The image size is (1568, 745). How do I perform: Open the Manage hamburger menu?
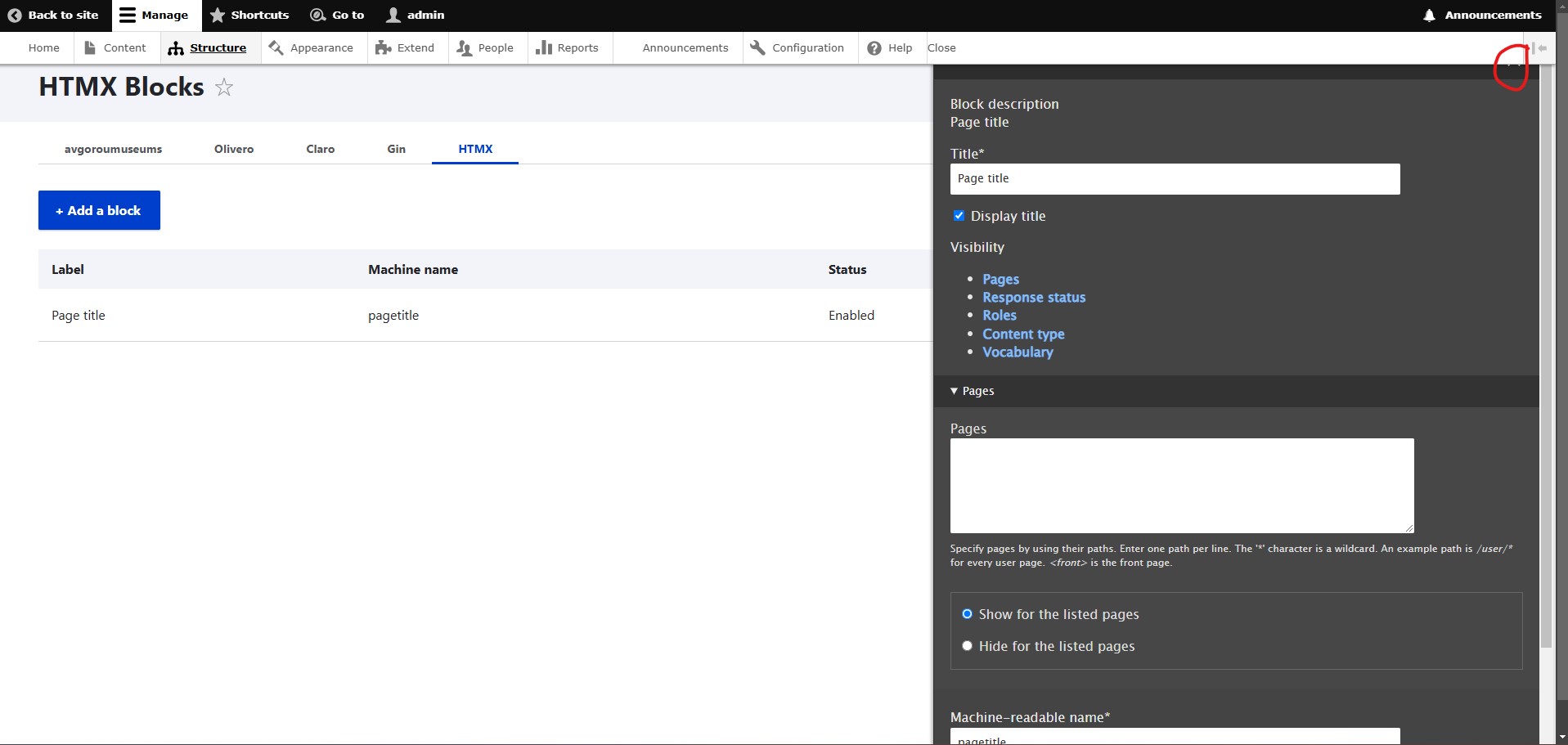(x=127, y=15)
